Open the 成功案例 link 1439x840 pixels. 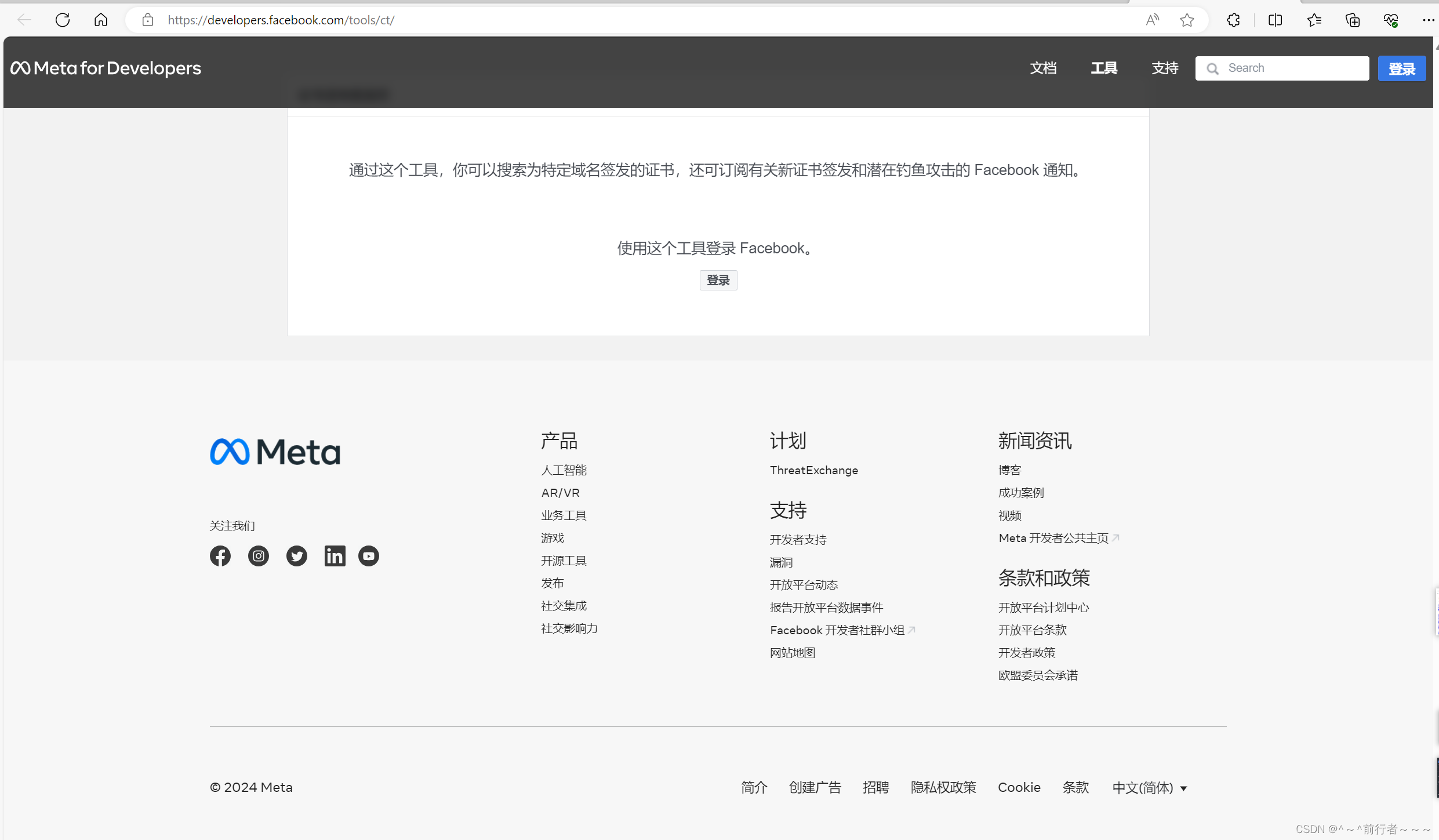(x=1022, y=493)
